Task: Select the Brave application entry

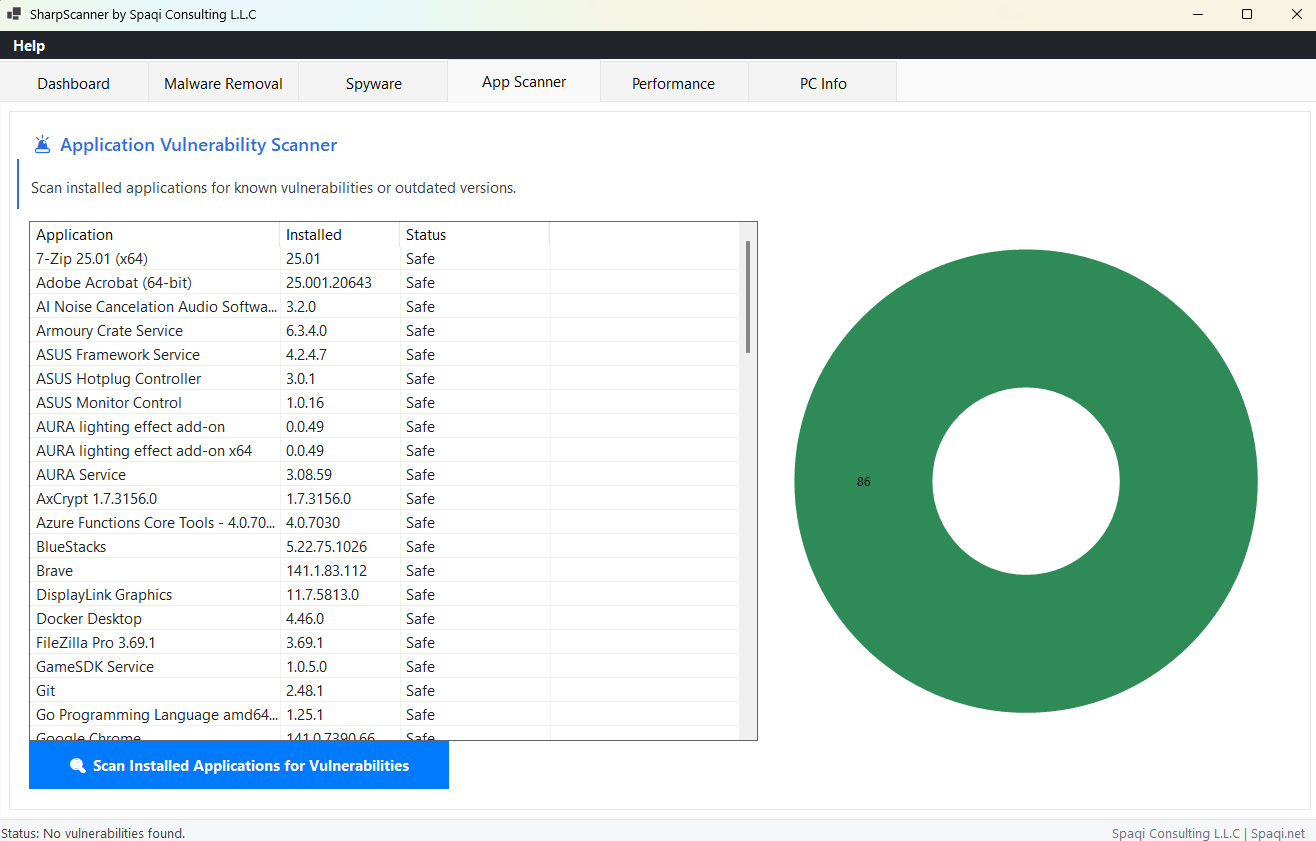Action: pos(55,571)
